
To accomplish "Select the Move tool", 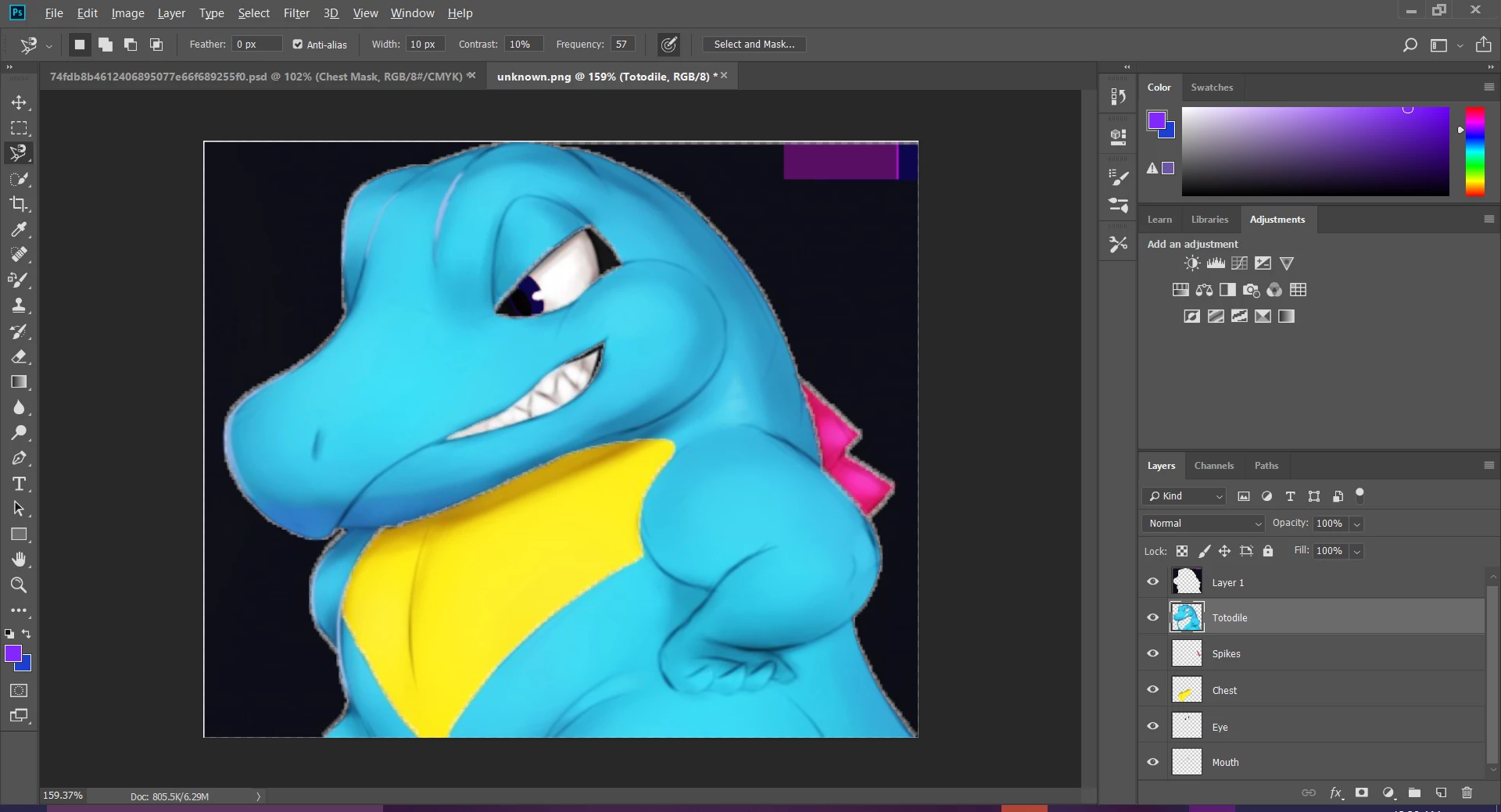I will click(19, 102).
